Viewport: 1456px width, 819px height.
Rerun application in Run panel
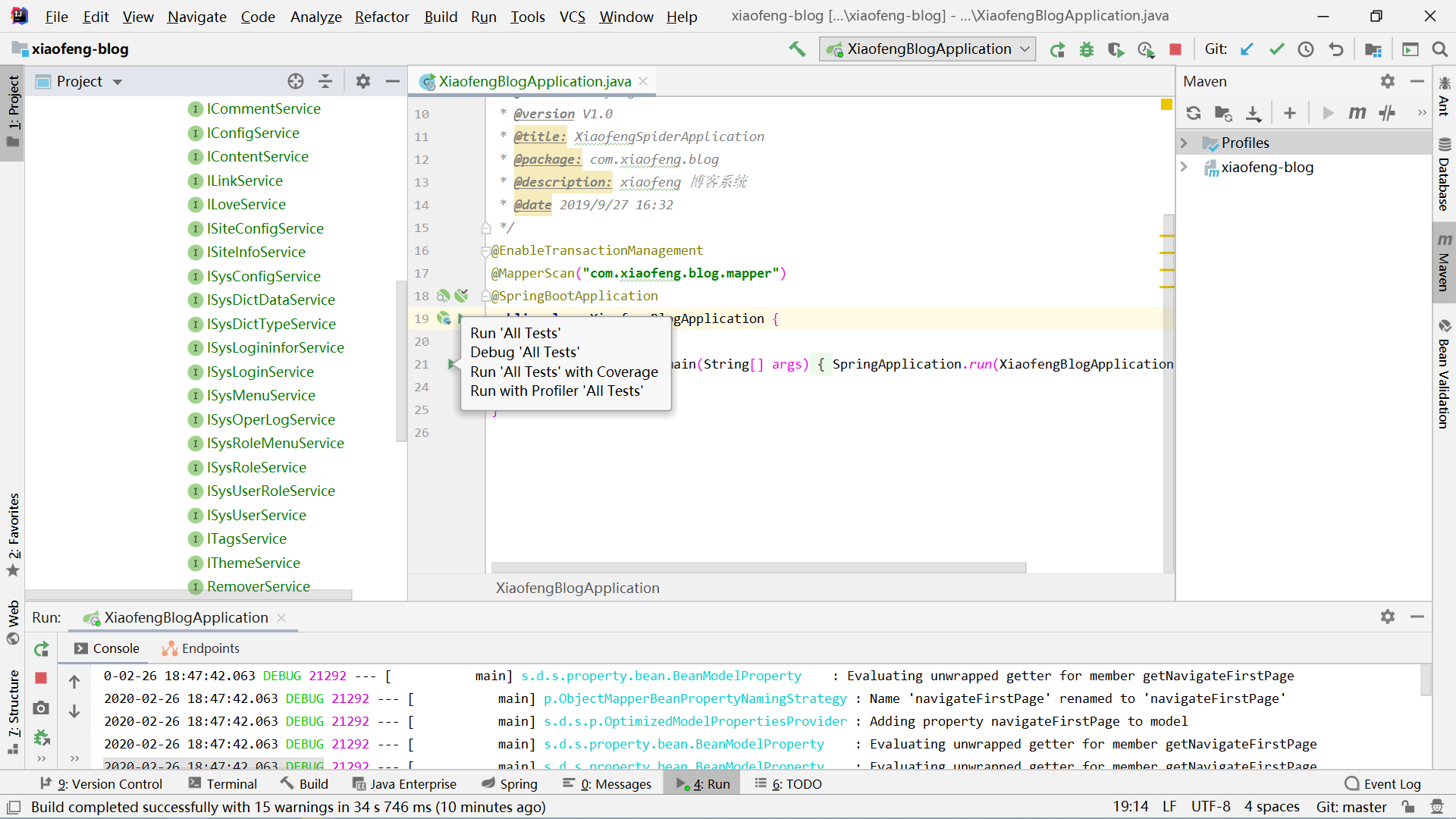pyautogui.click(x=42, y=649)
